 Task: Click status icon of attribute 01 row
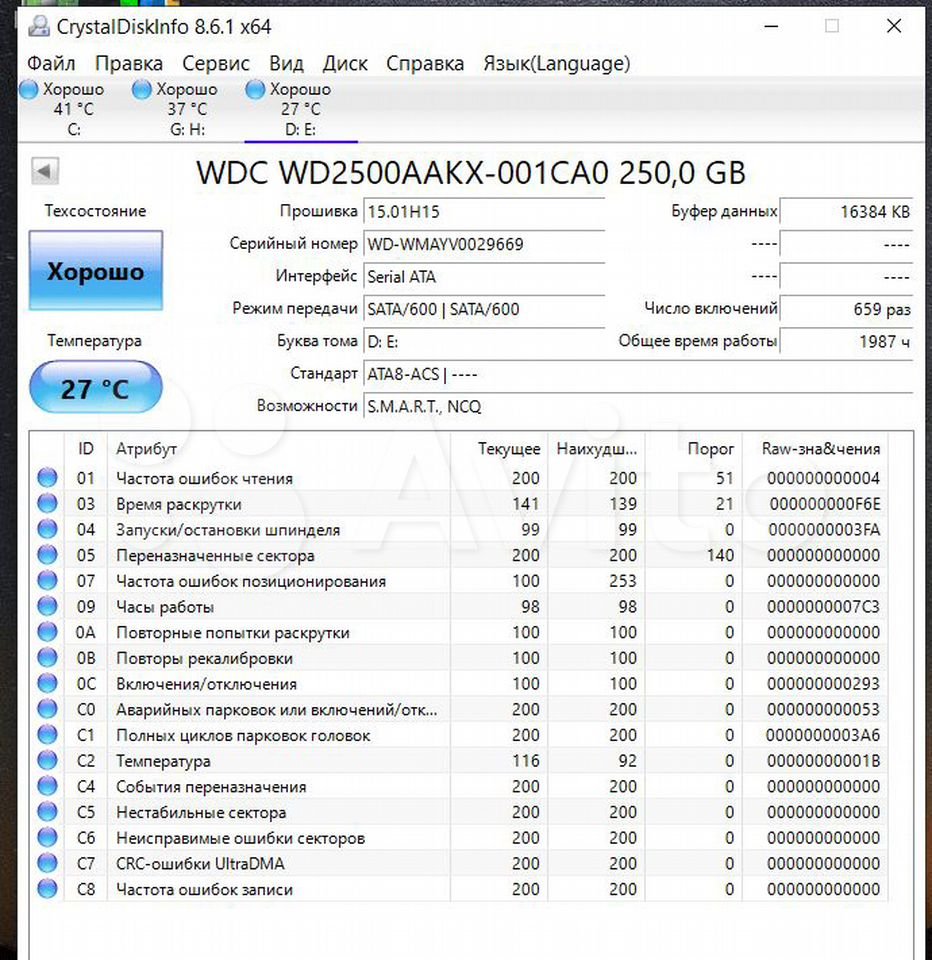pyautogui.click(x=47, y=478)
